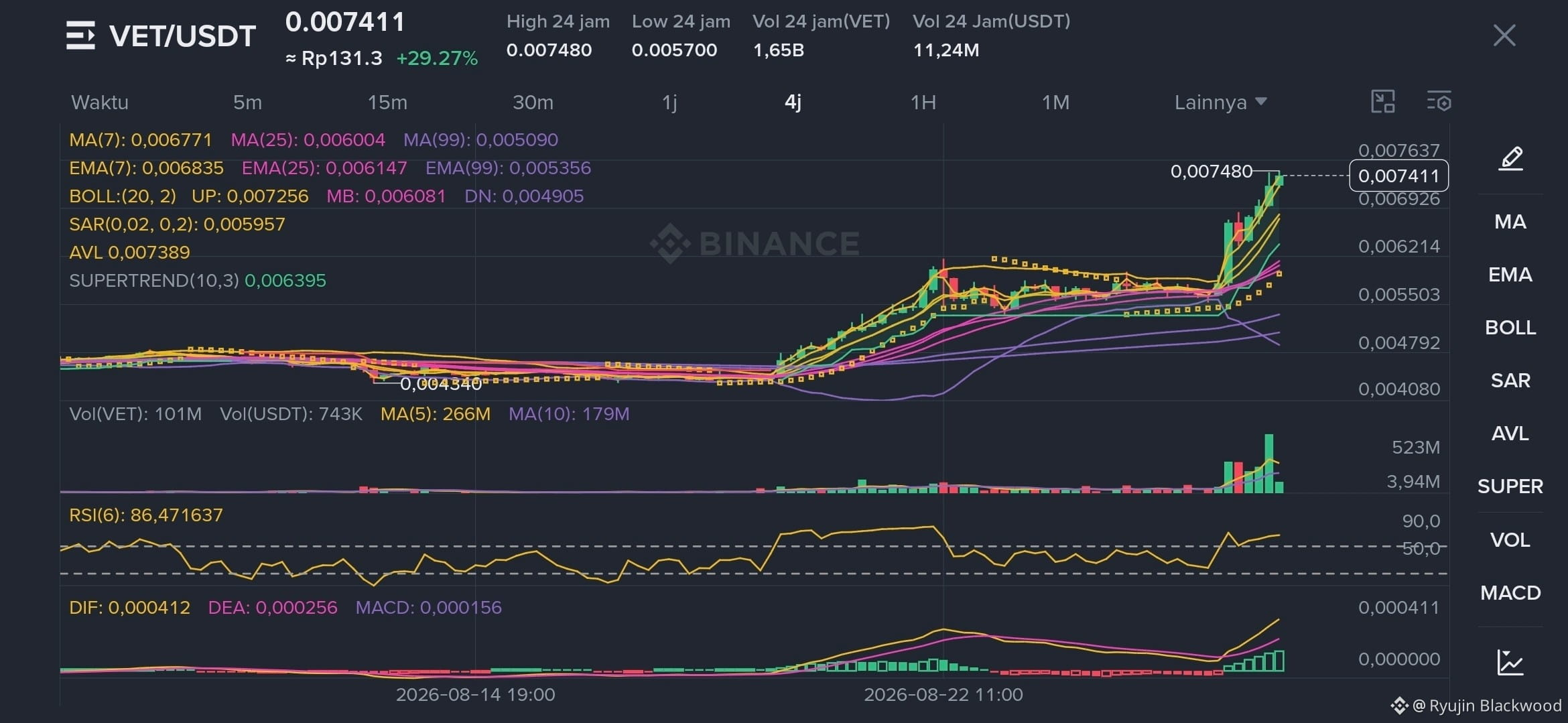Image resolution: width=1568 pixels, height=723 pixels.
Task: Open the pair list menu icon
Action: (80, 36)
